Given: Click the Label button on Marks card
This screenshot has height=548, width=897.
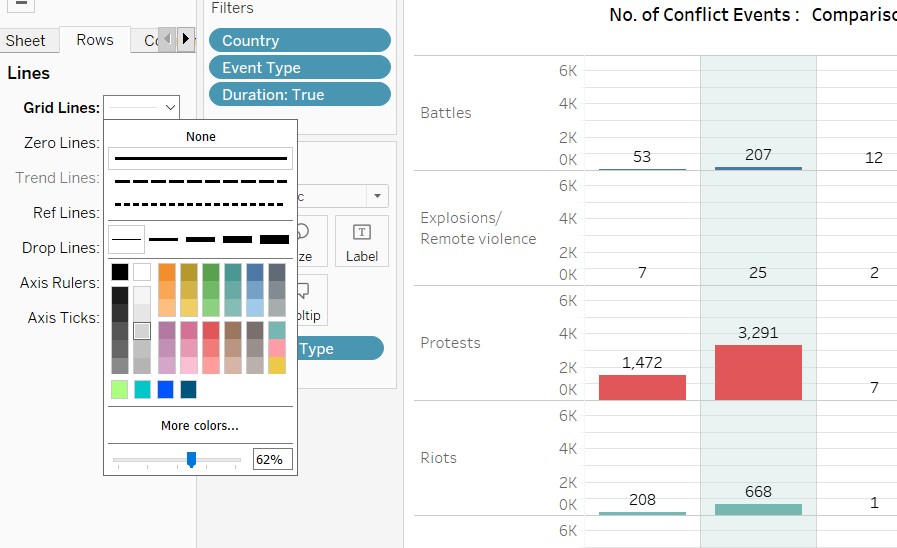Looking at the screenshot, I should [361, 241].
